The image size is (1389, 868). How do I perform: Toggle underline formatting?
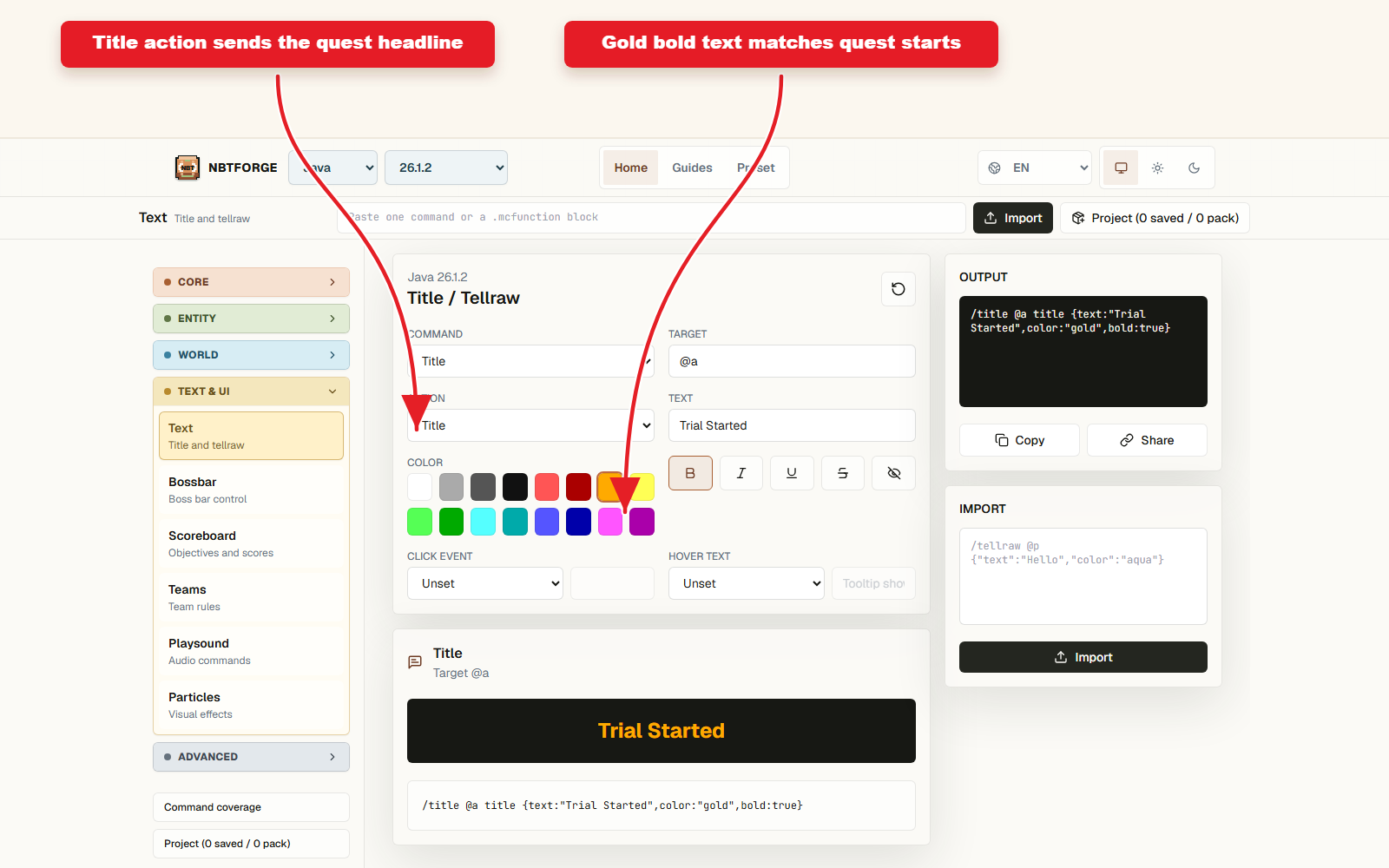[792, 473]
